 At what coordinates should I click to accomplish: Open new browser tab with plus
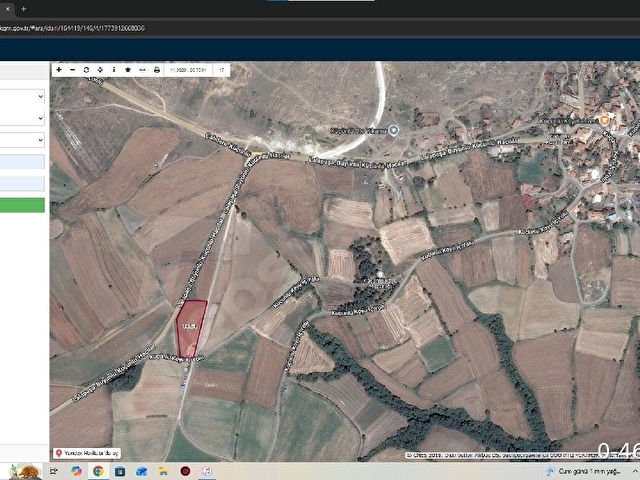point(24,9)
